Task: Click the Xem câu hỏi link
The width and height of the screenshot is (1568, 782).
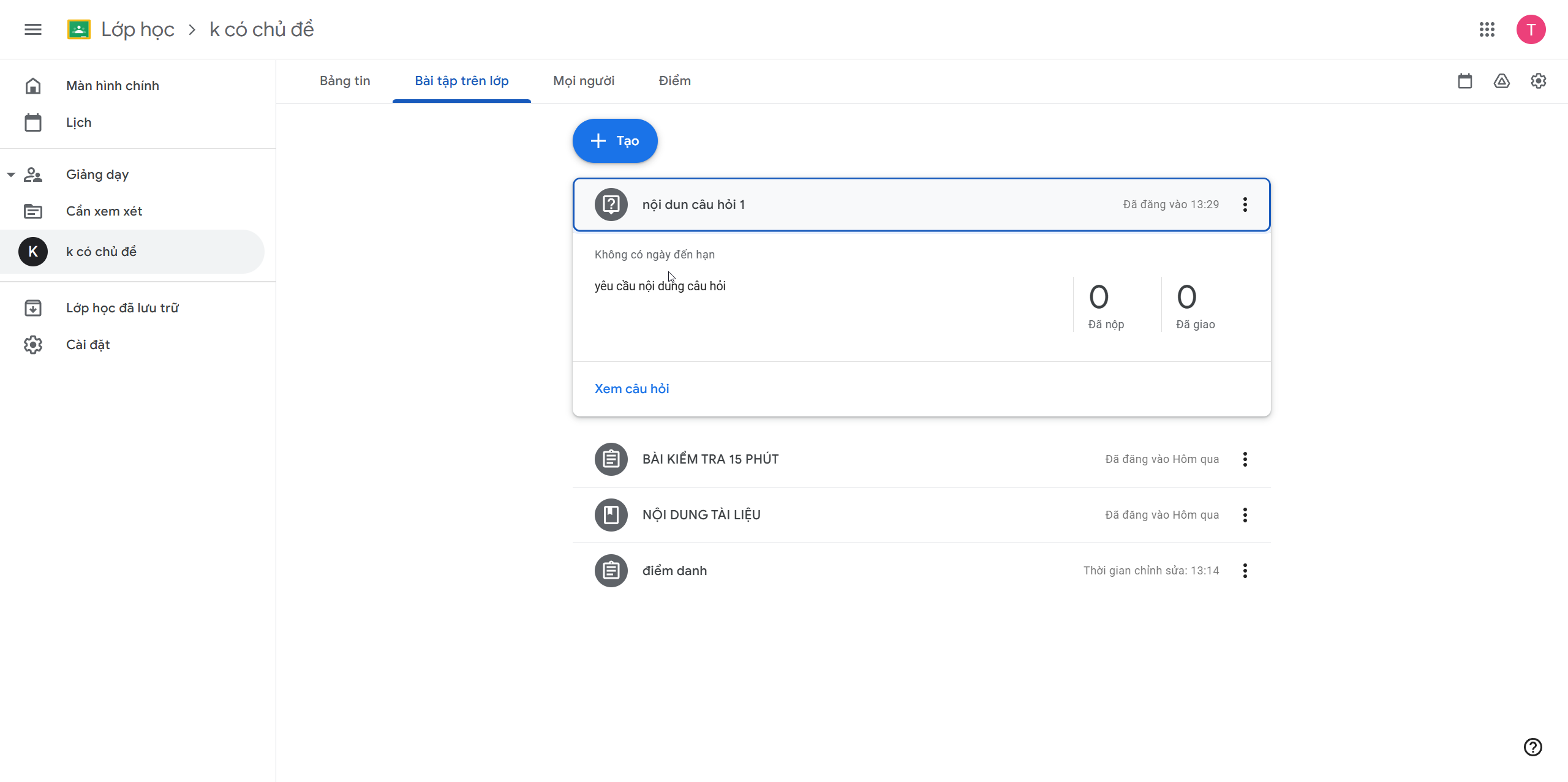Action: (x=631, y=389)
